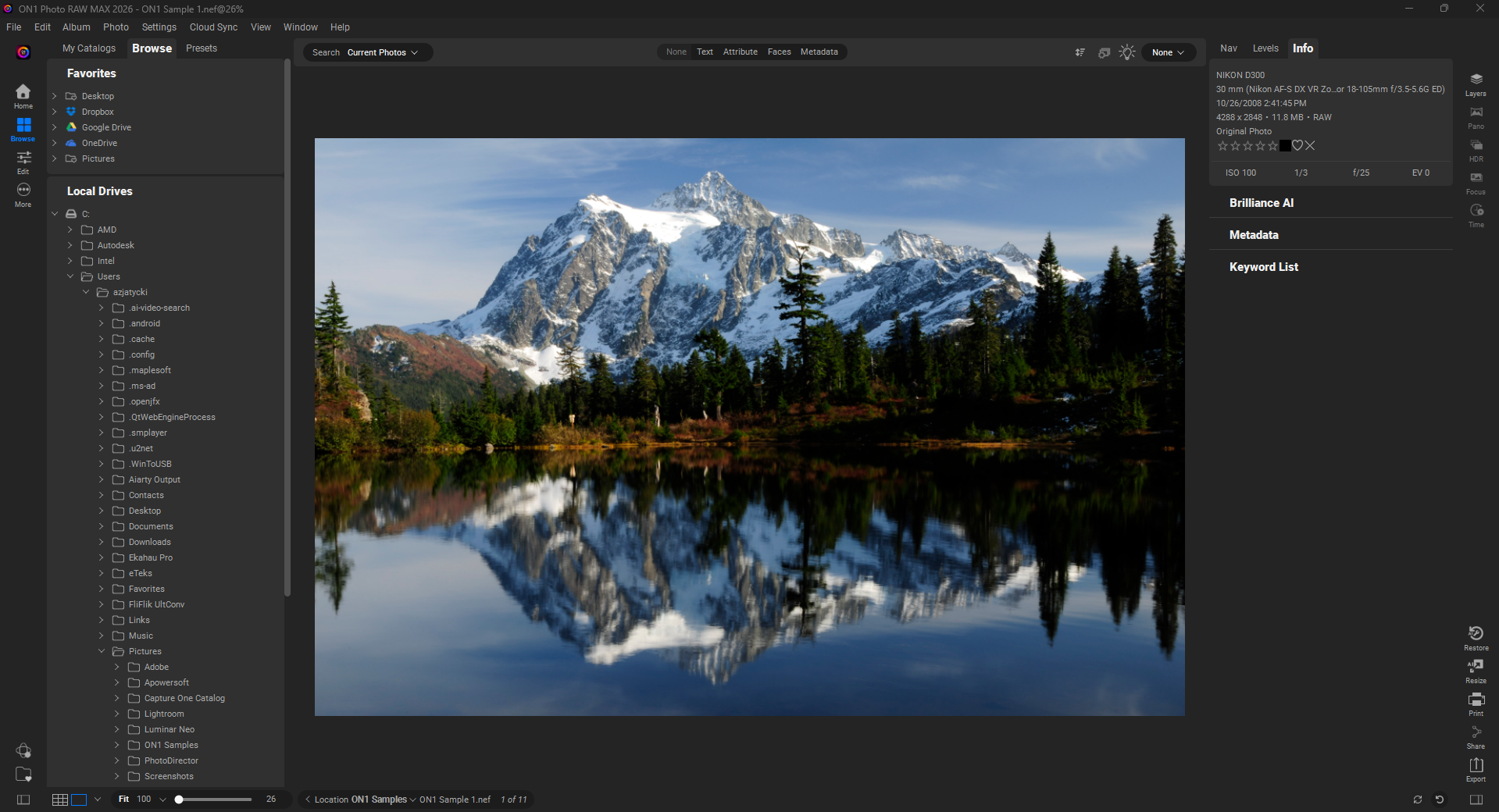Toggle the left panel visibility
1499x812 pixels.
click(23, 800)
